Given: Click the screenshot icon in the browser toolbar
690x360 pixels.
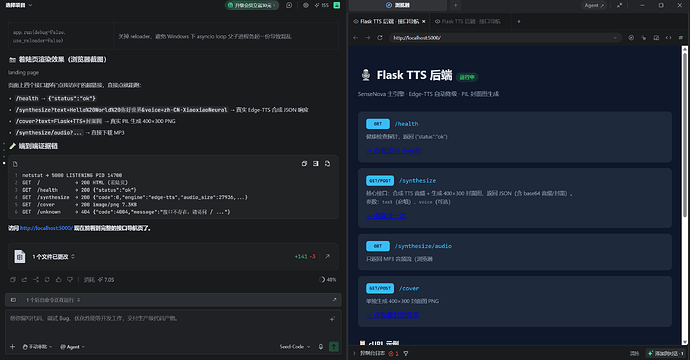Looking at the screenshot, I should coord(656,38).
